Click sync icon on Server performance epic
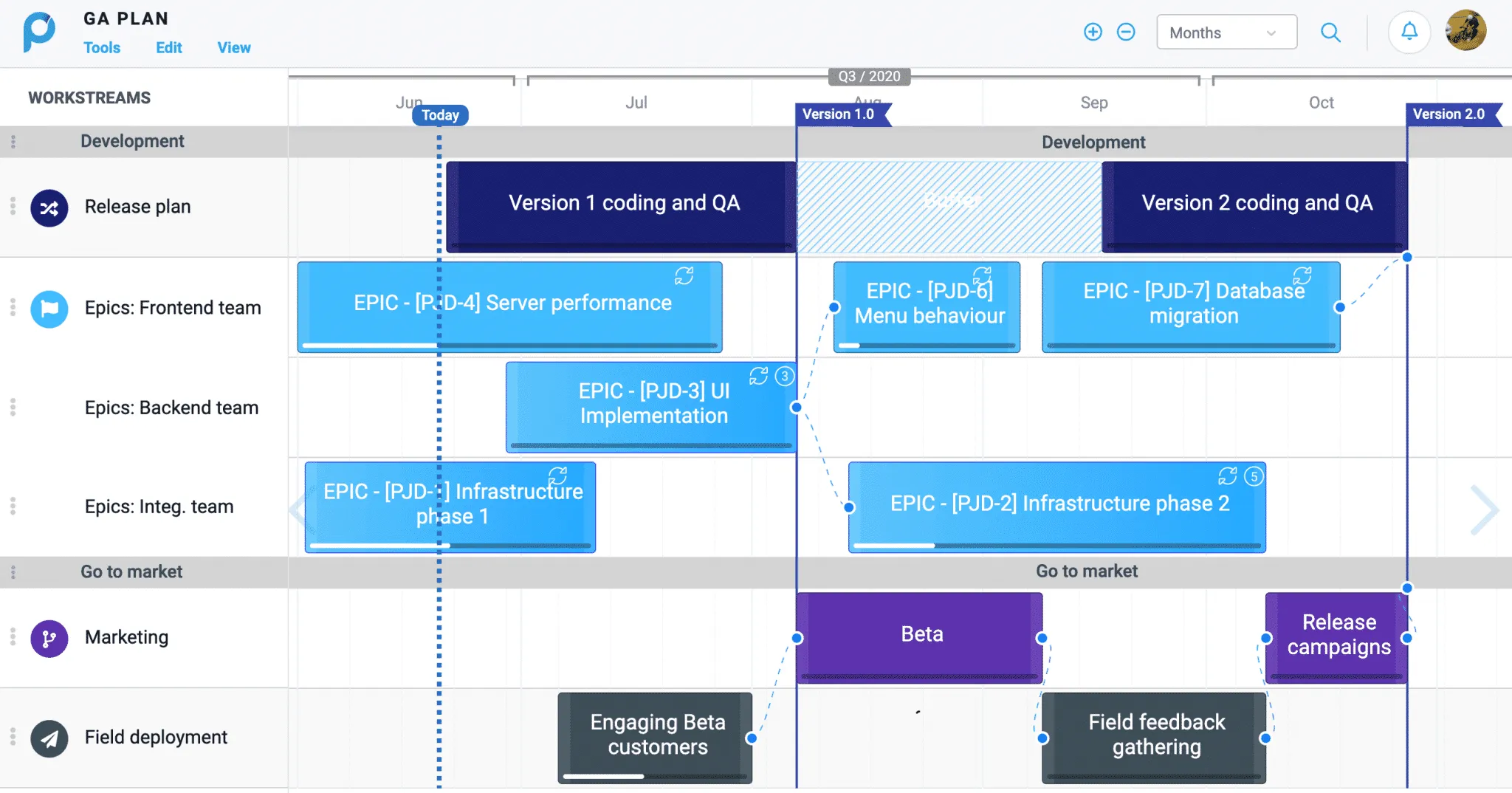 pyautogui.click(x=684, y=276)
